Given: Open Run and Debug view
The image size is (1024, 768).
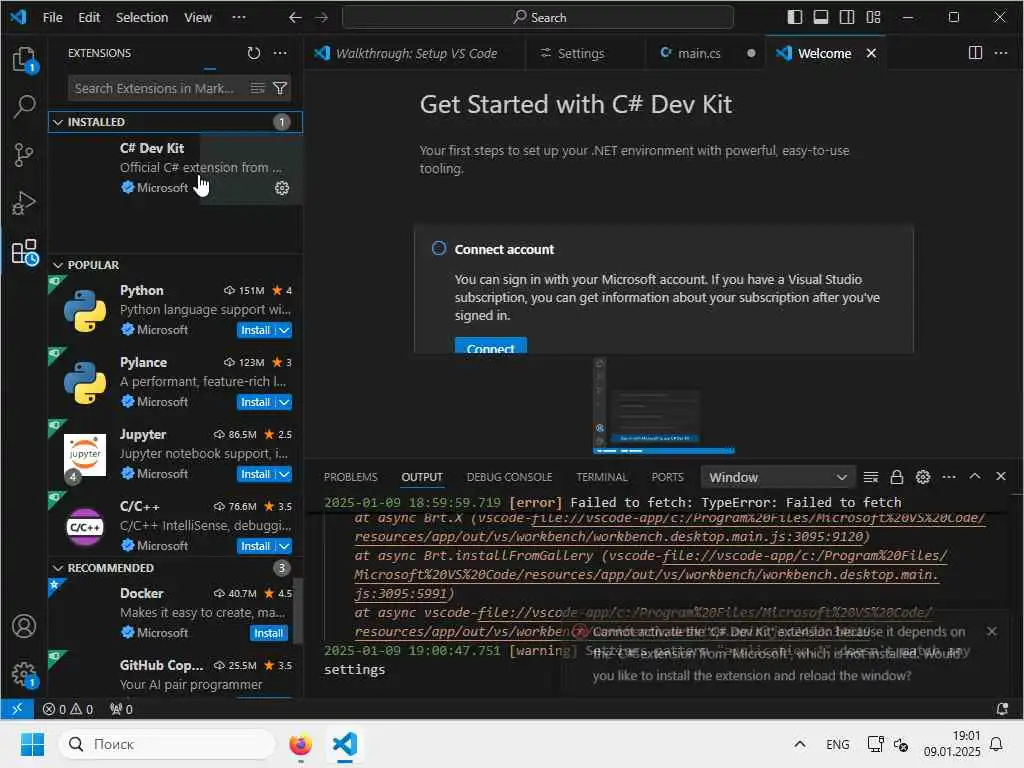Looking at the screenshot, I should [24, 204].
